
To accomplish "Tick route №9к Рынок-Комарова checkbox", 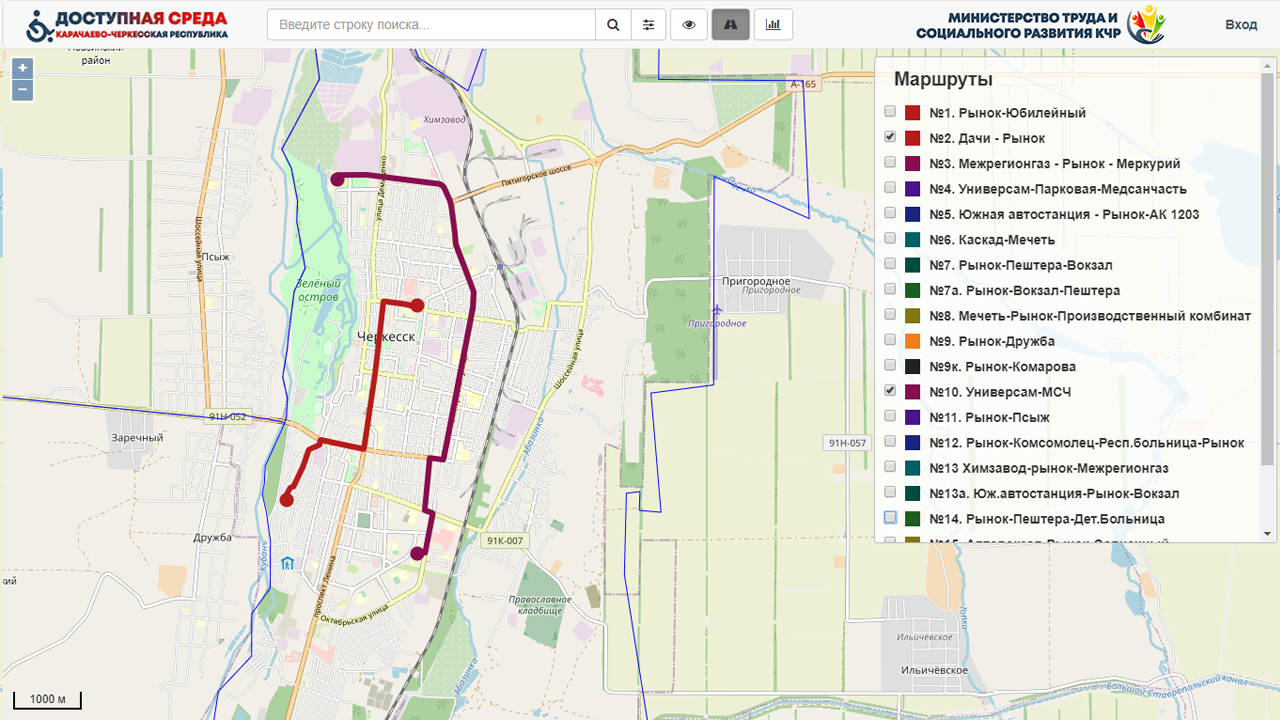I will (890, 366).
